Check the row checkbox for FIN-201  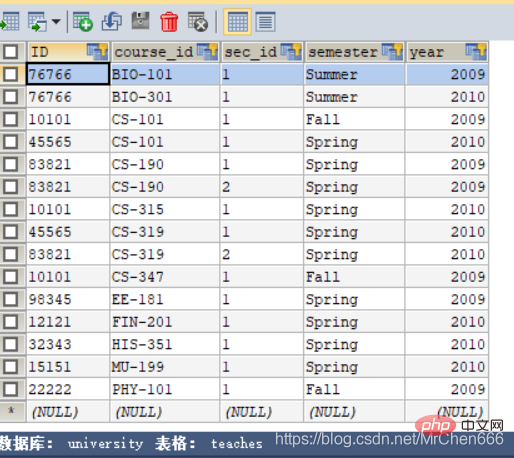(11, 322)
